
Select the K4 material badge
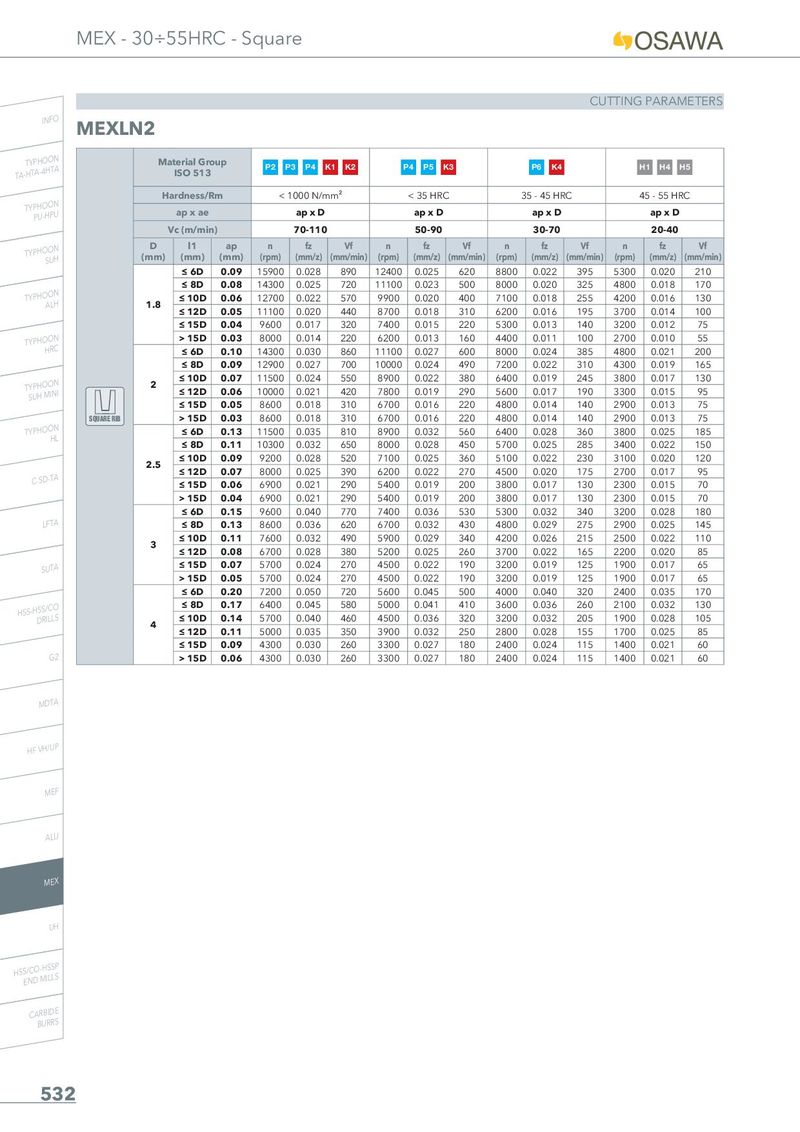557,167
